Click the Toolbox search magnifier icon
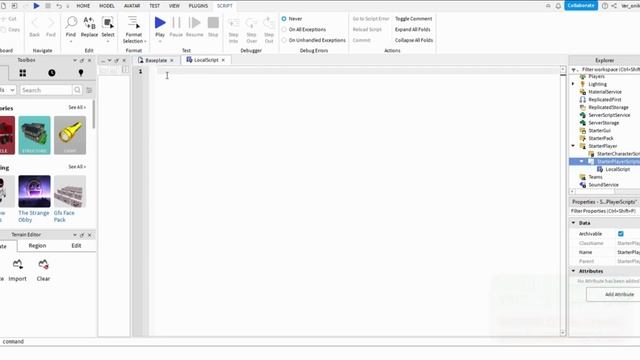640x360 pixels. coord(77,90)
